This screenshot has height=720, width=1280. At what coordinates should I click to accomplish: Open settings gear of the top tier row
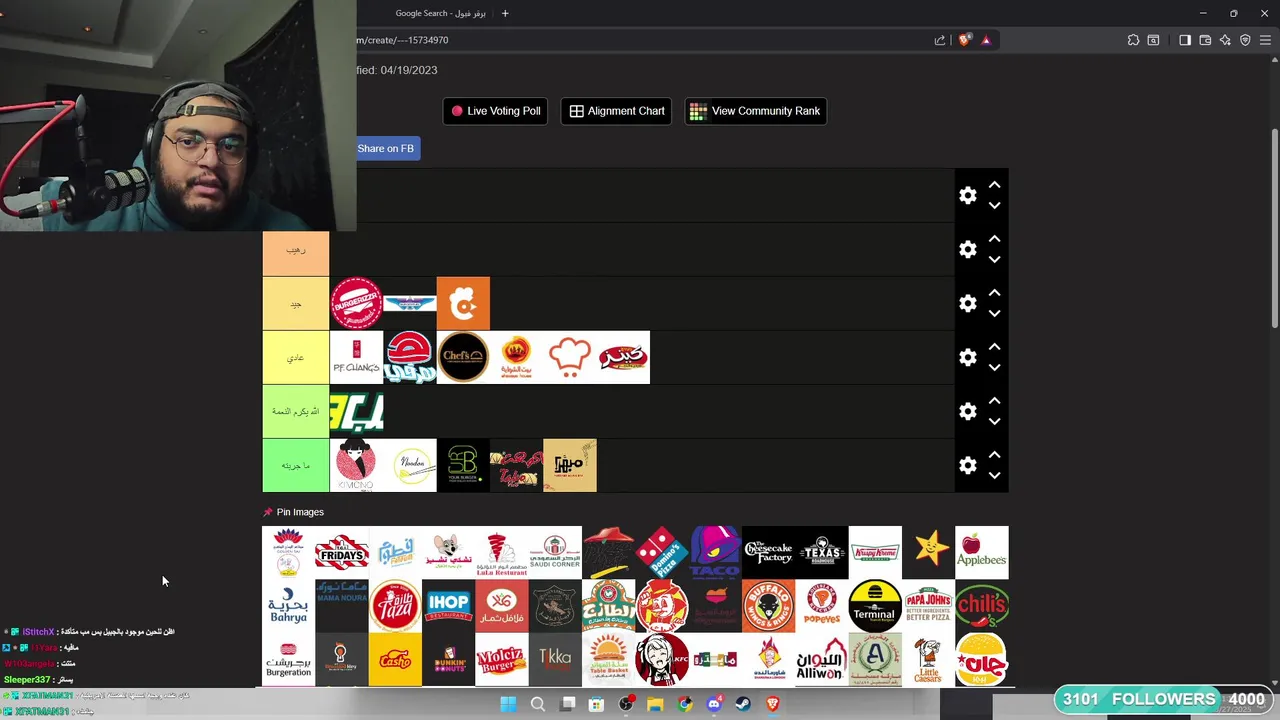coord(968,195)
